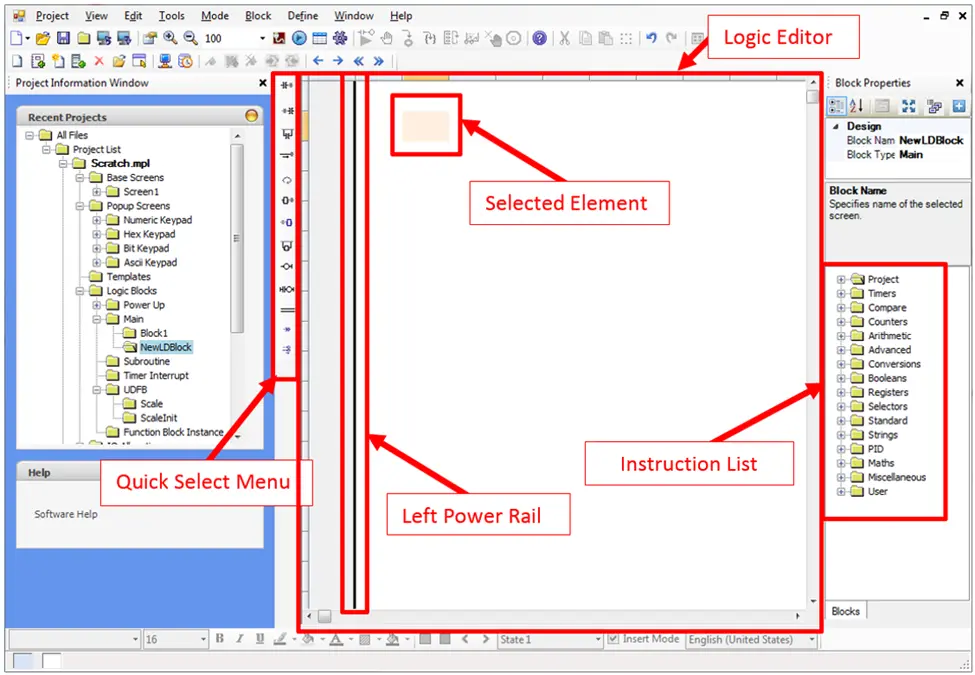This screenshot has width=975, height=675.
Task: Select ScaleInit under UDFB
Action: point(159,418)
